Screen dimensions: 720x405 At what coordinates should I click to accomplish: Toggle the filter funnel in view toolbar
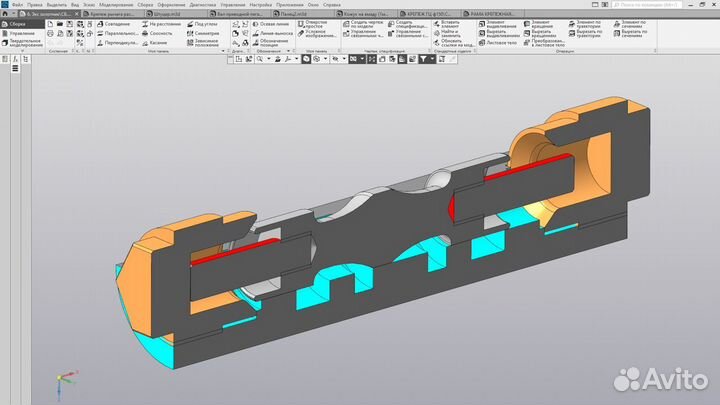pos(424,59)
